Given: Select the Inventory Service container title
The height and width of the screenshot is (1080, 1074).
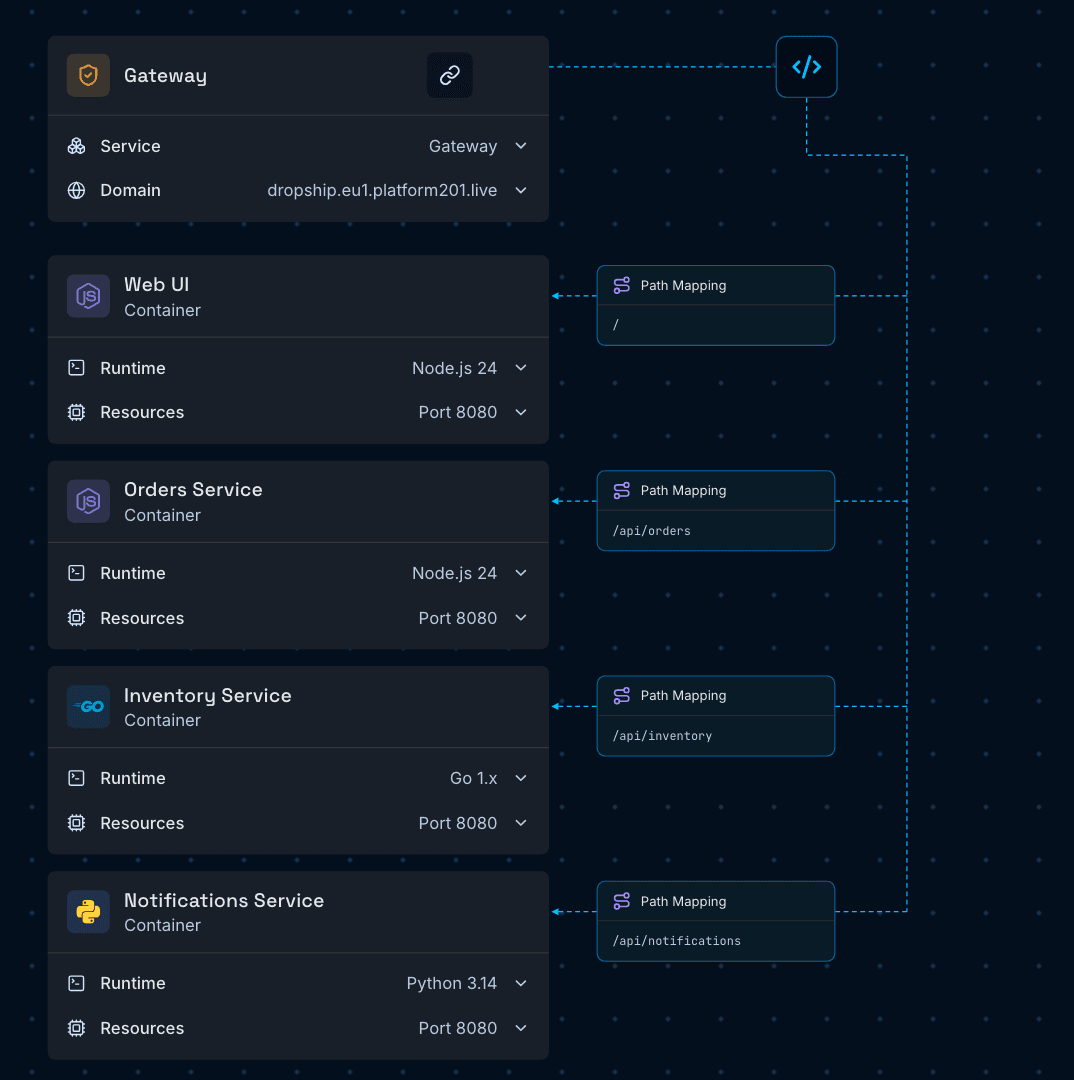Looking at the screenshot, I should [x=207, y=696].
